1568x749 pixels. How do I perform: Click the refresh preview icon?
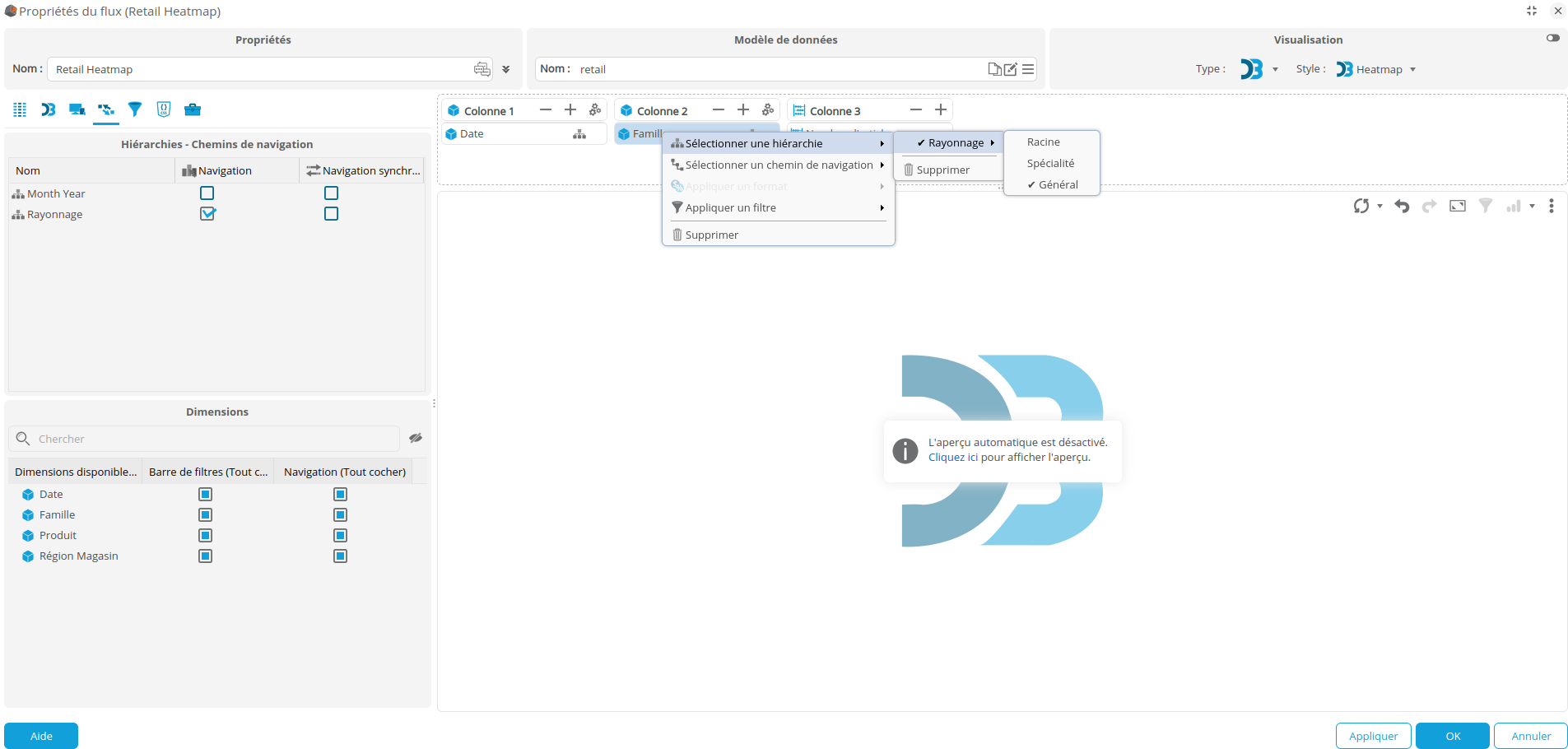pyautogui.click(x=1361, y=206)
